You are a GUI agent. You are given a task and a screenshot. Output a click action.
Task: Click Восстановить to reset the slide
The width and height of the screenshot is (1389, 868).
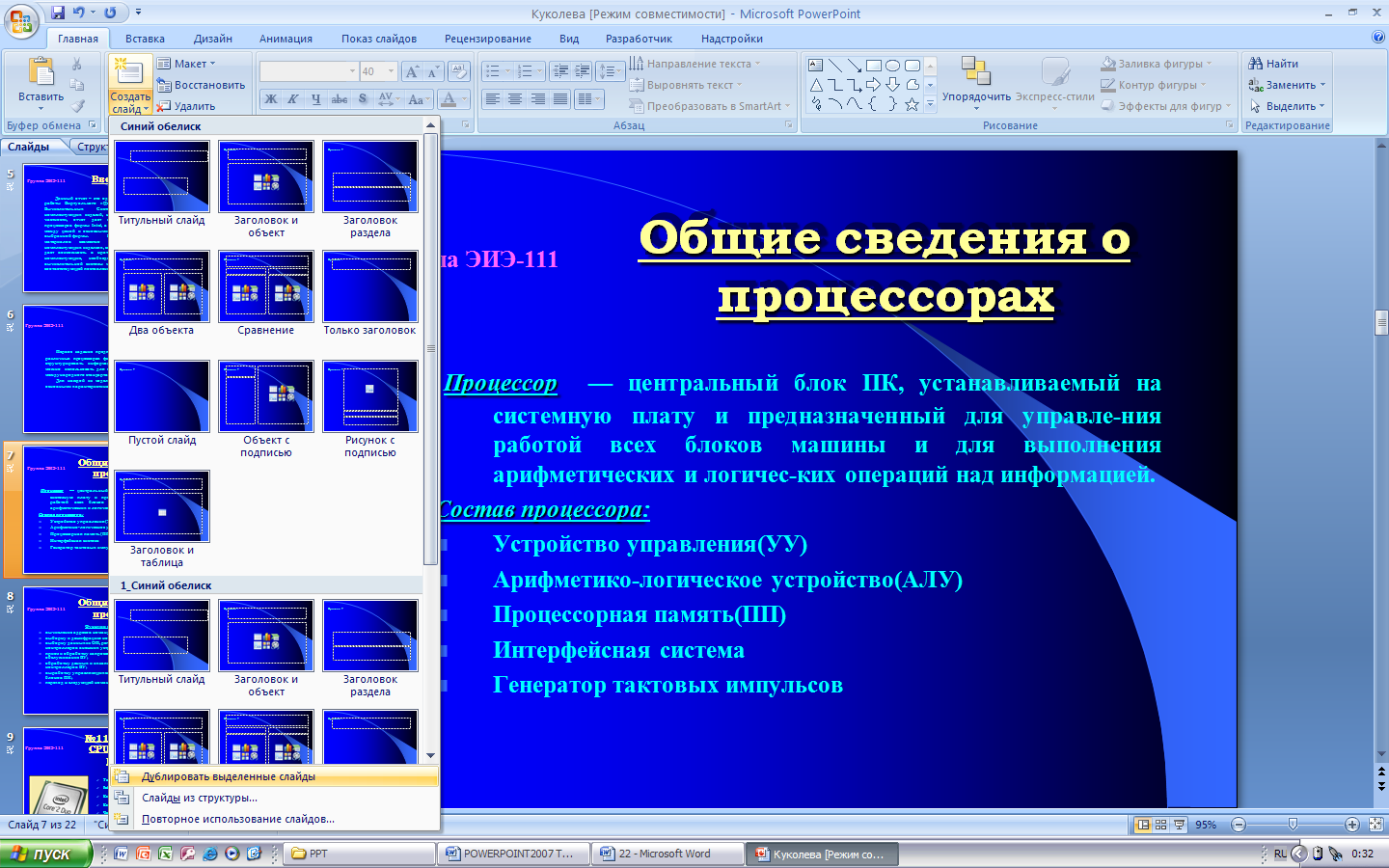coord(202,85)
